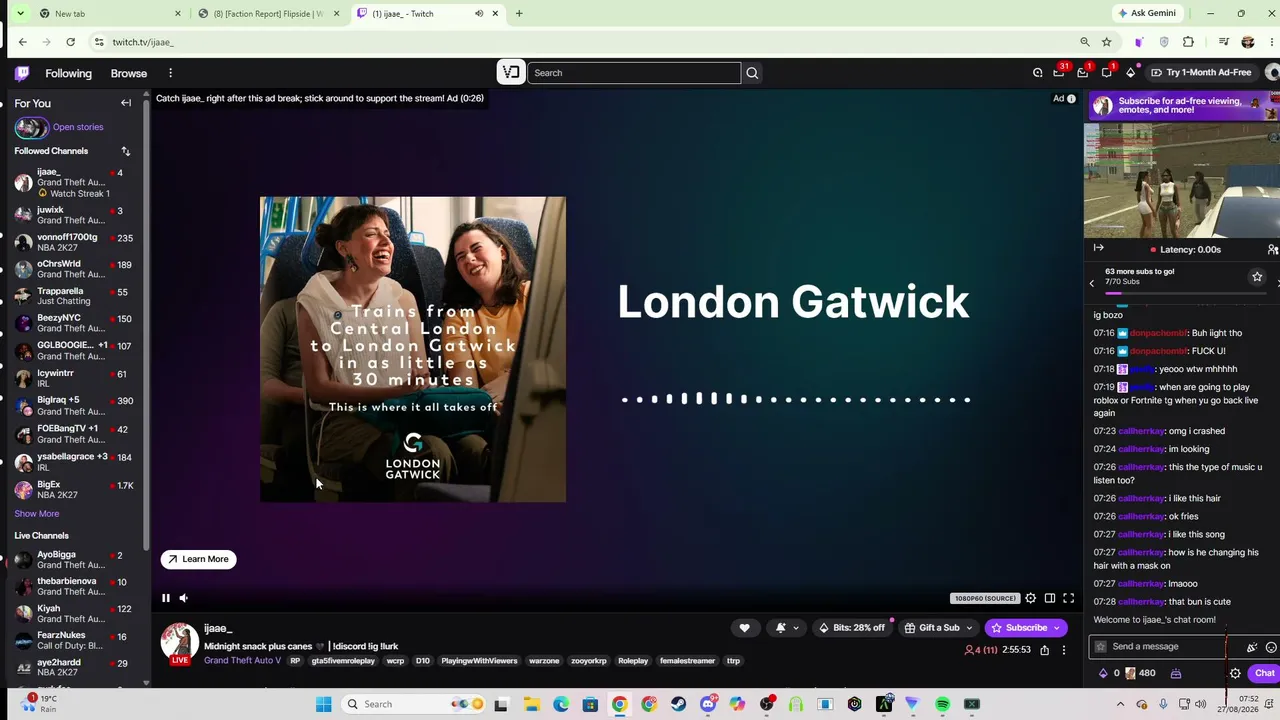
Task: Switch to the New tab browser tab
Action: [x=110, y=14]
